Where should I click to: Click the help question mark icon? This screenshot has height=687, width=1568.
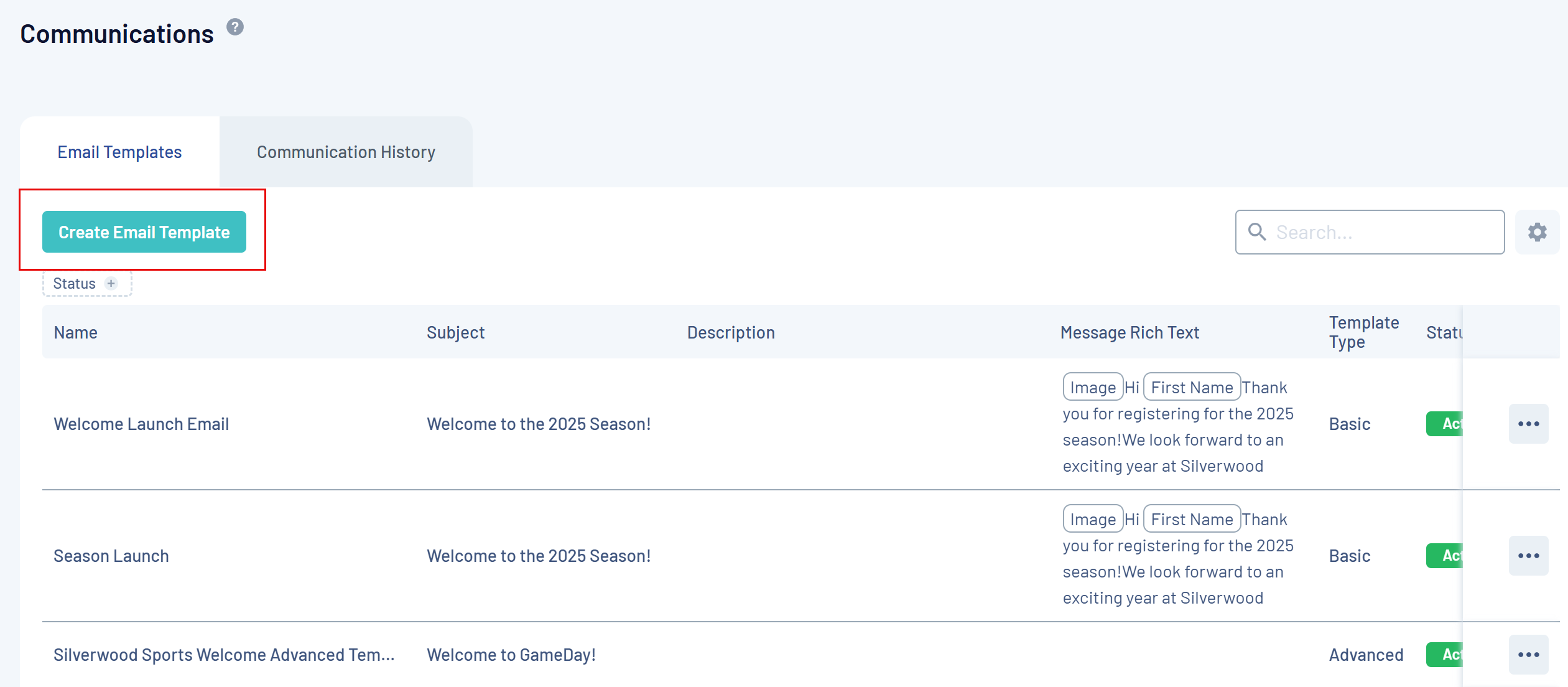[234, 27]
